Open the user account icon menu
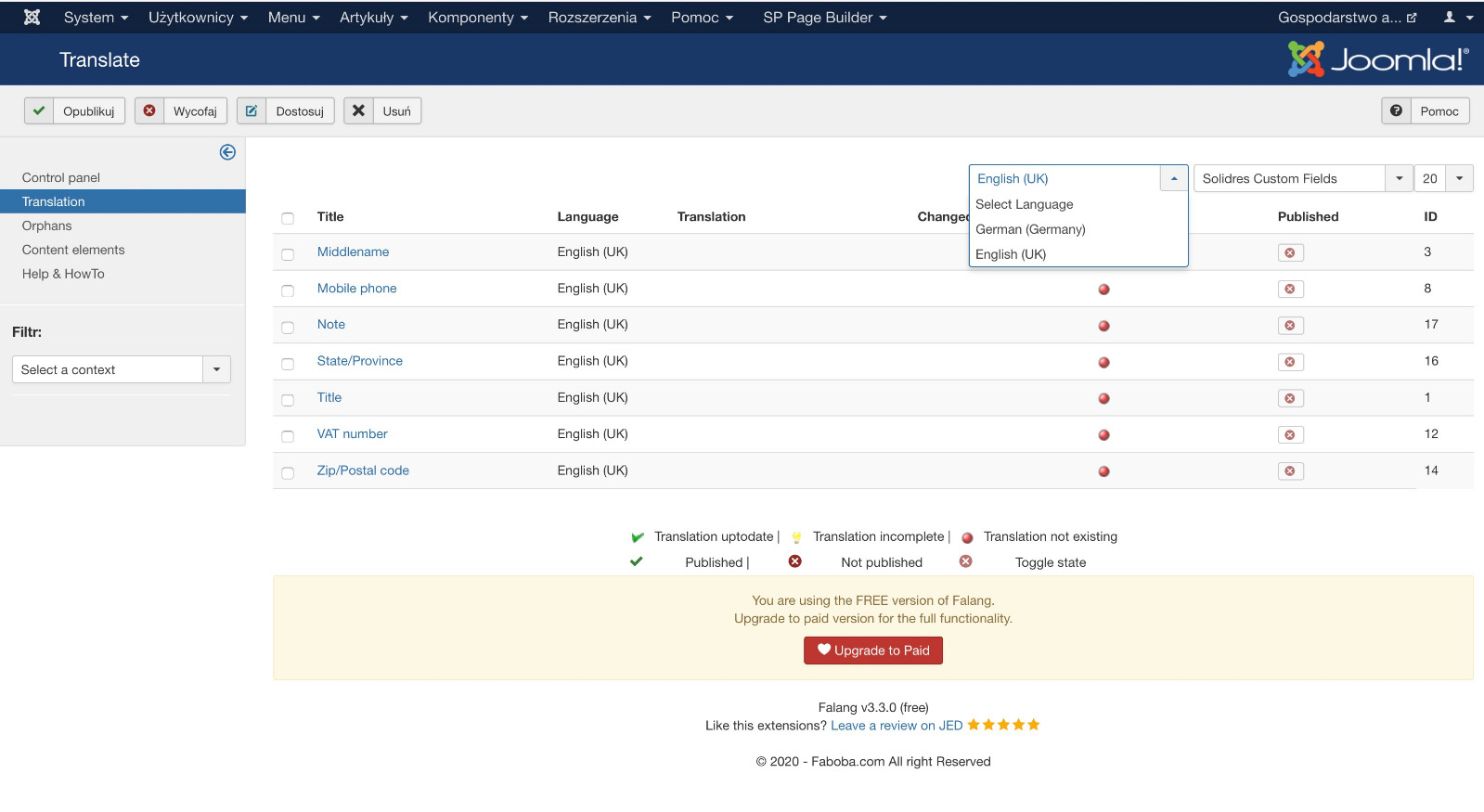This screenshot has width=1484, height=812. (x=1458, y=18)
